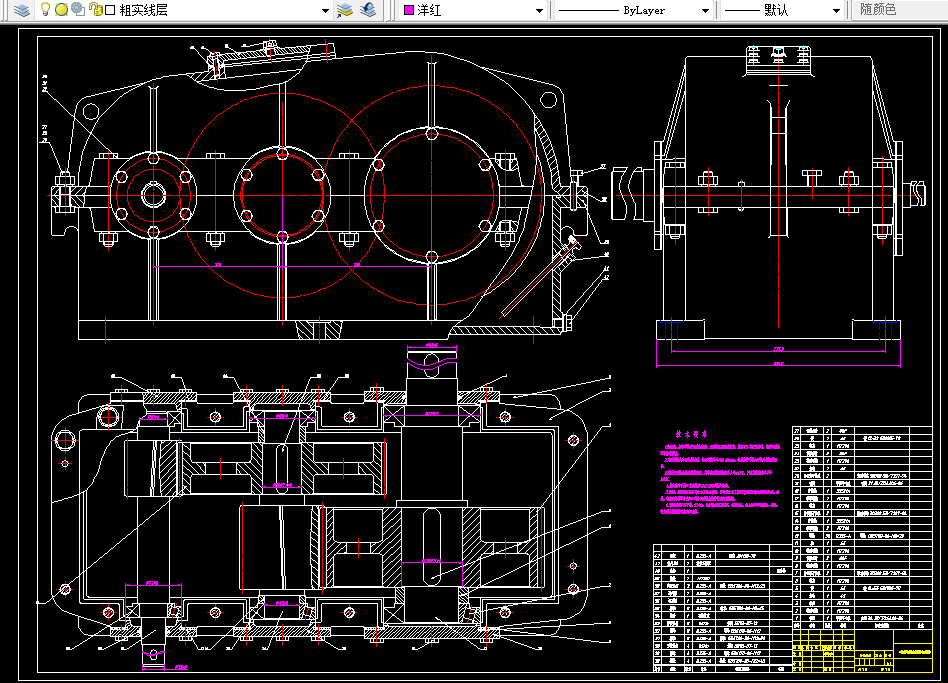
Task: Toggle the layer lock padlock icon
Action: [95, 9]
